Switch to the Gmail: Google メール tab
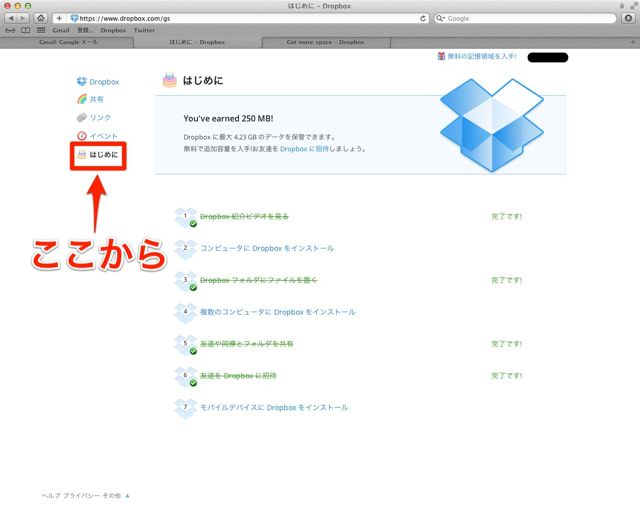The width and height of the screenshot is (640, 506). [67, 42]
